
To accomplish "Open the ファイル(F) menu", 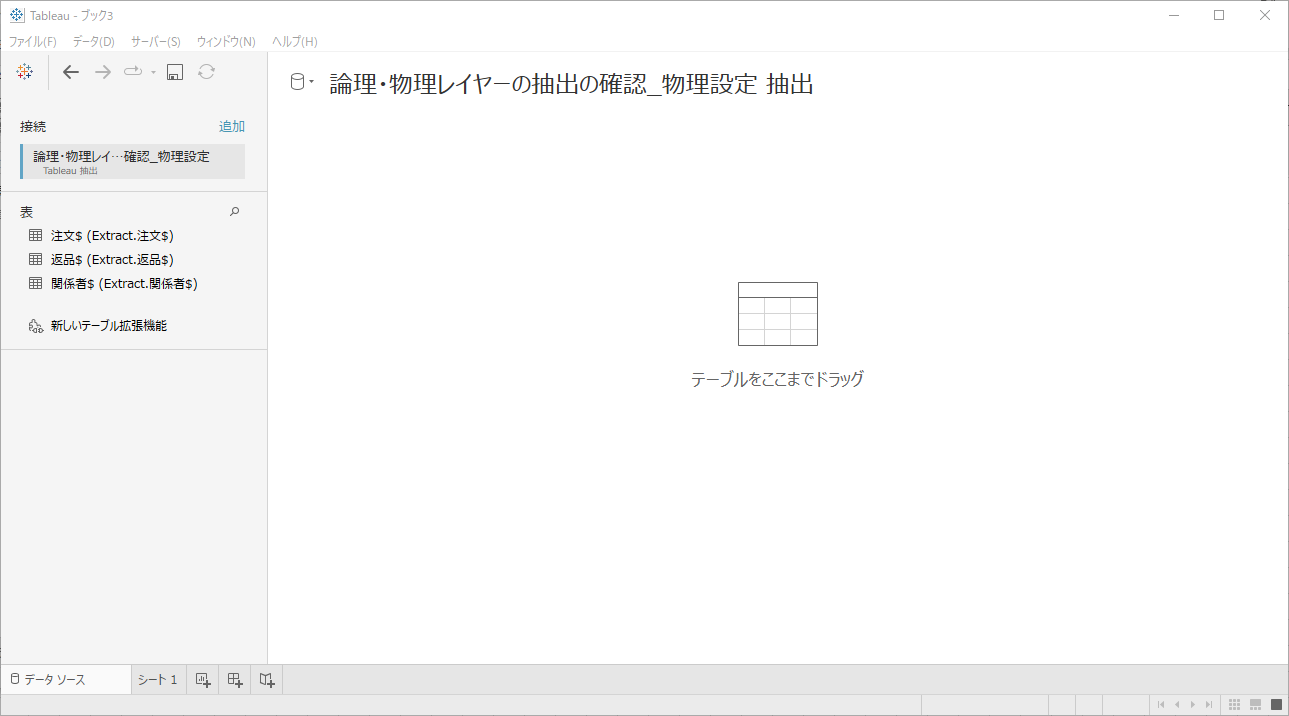I will point(33,41).
